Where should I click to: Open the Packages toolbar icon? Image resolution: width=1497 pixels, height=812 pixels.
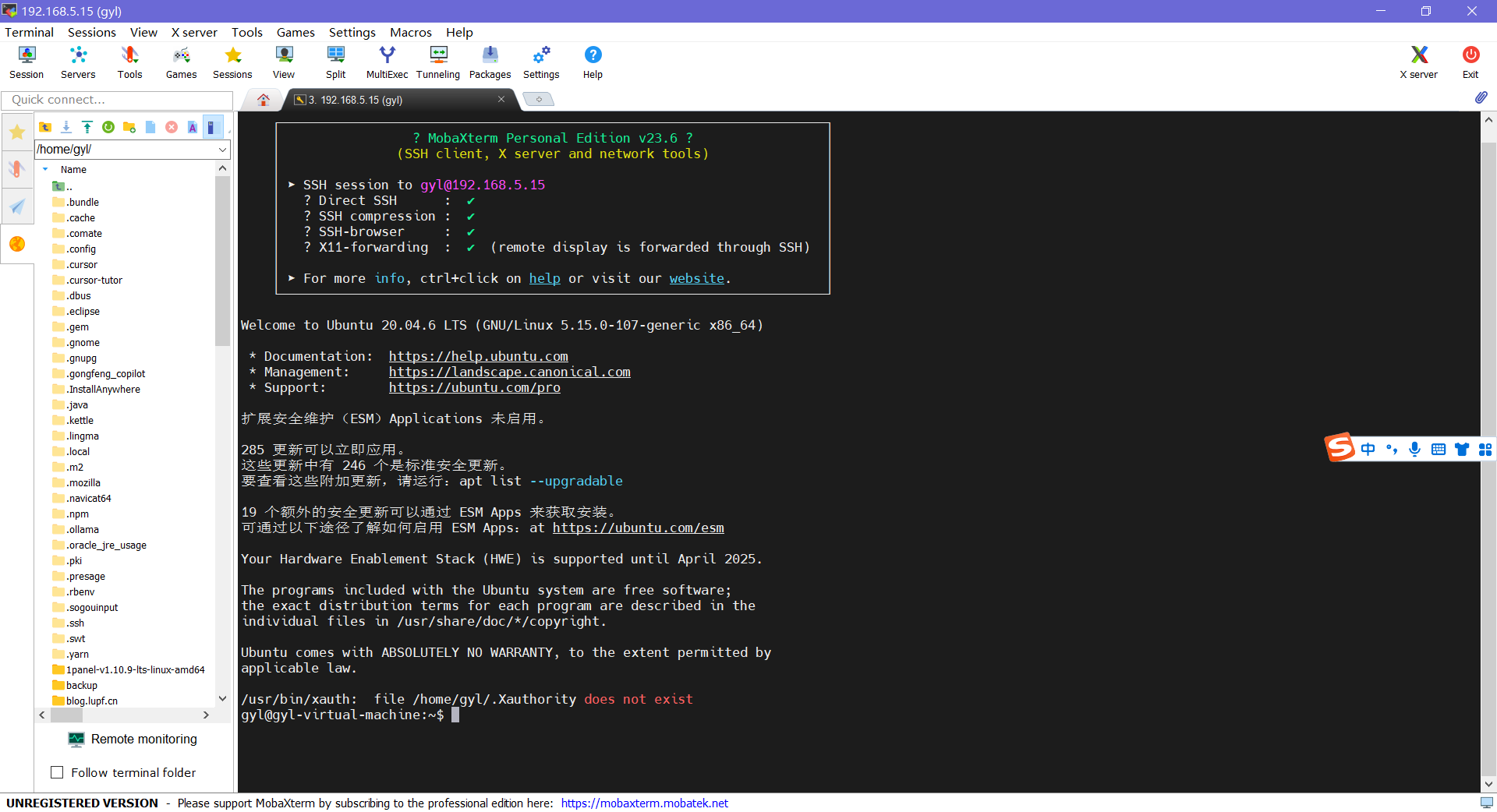click(x=490, y=62)
